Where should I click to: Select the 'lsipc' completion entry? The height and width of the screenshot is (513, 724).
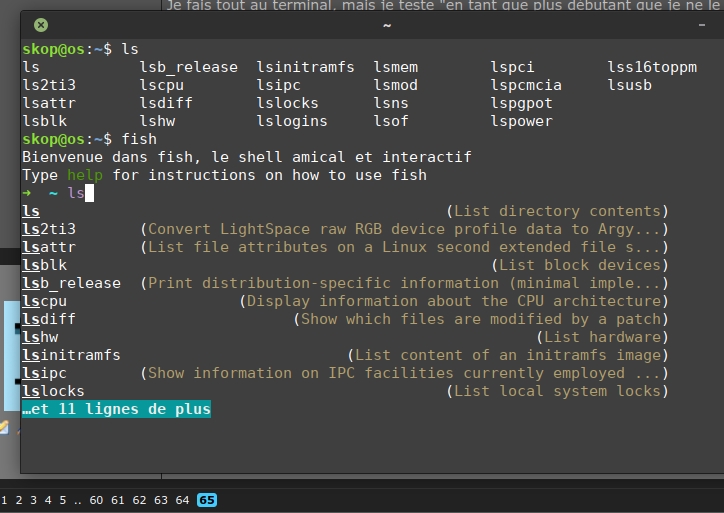(x=44, y=373)
